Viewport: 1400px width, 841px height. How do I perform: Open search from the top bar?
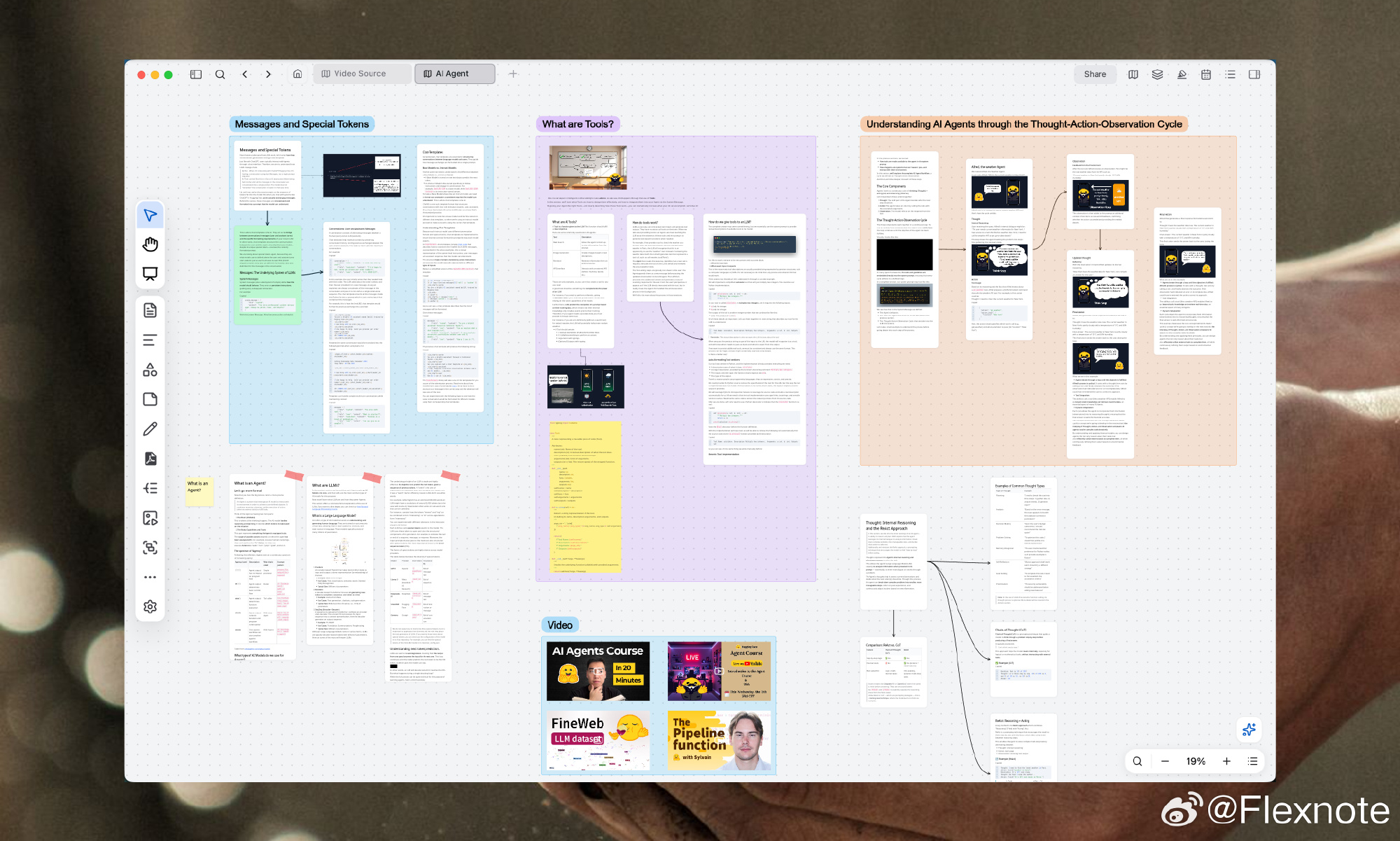[220, 74]
